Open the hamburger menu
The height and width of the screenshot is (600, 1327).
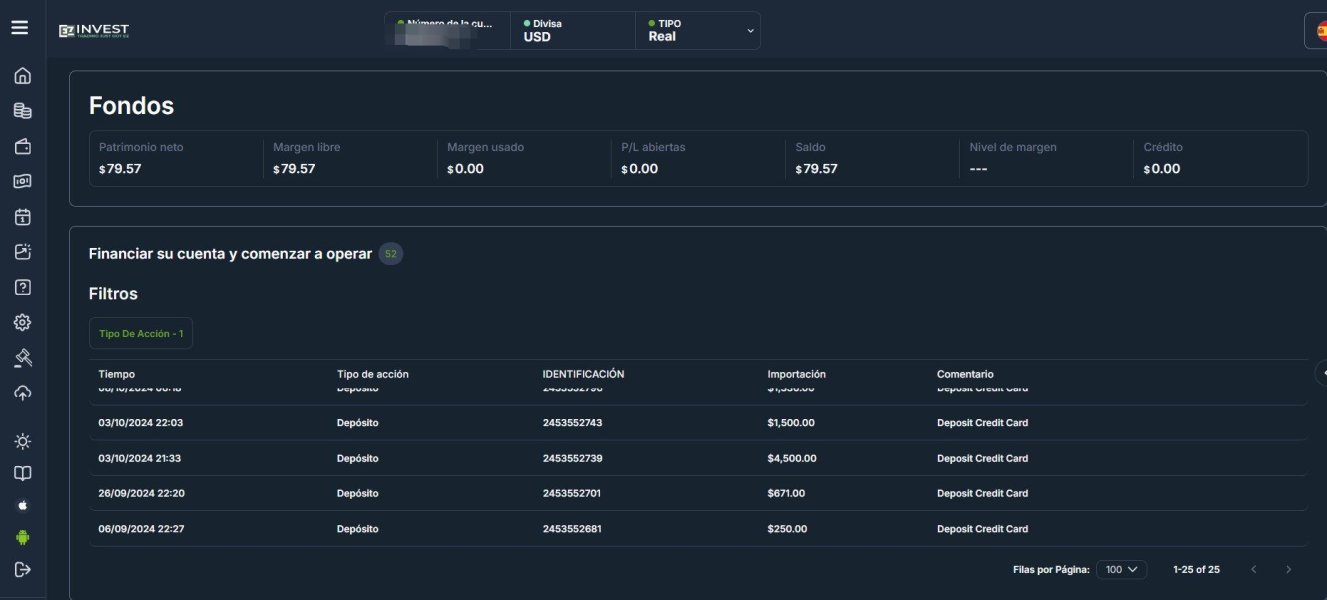[20, 28]
